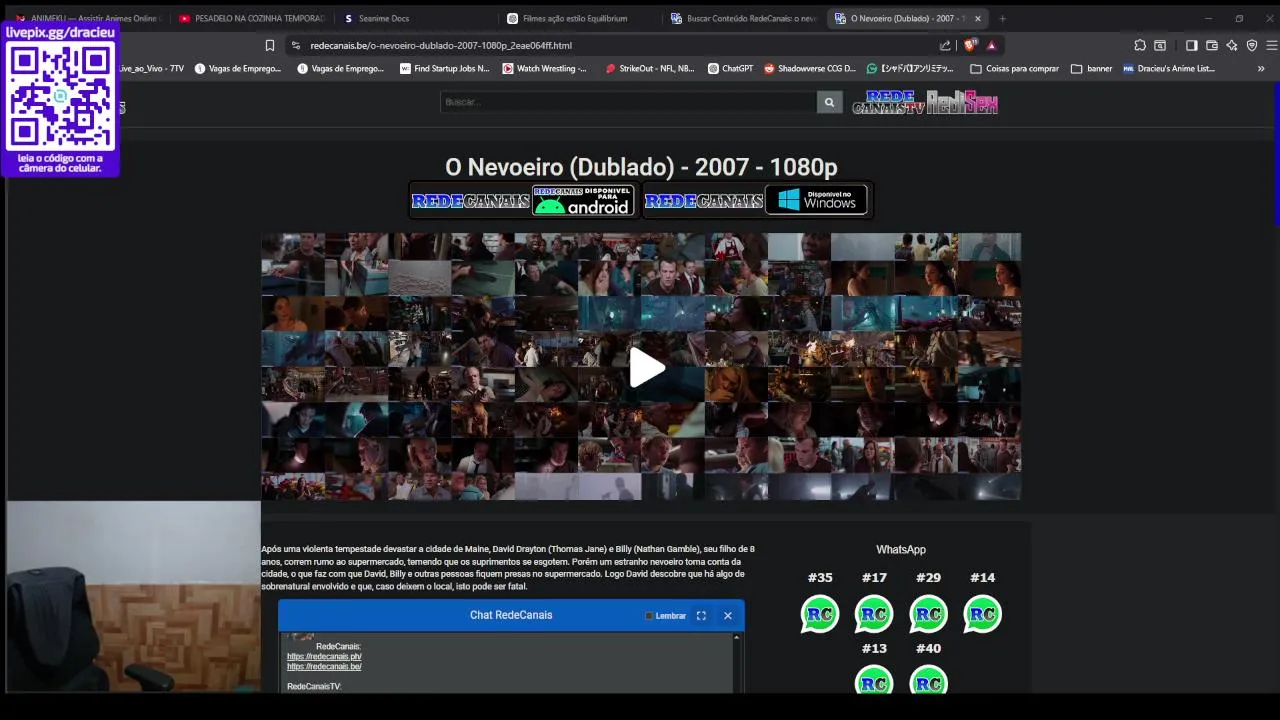Open the ChatGPT bookmark
This screenshot has width=1280, height=720.
730,69
